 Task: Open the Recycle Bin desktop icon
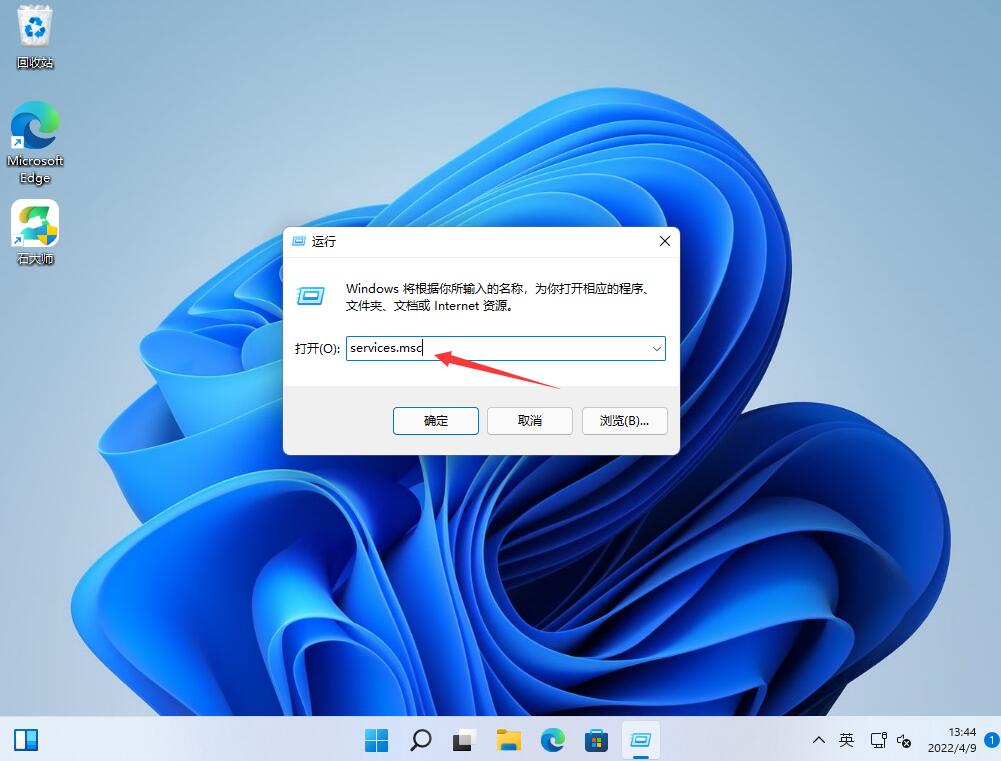coord(35,35)
